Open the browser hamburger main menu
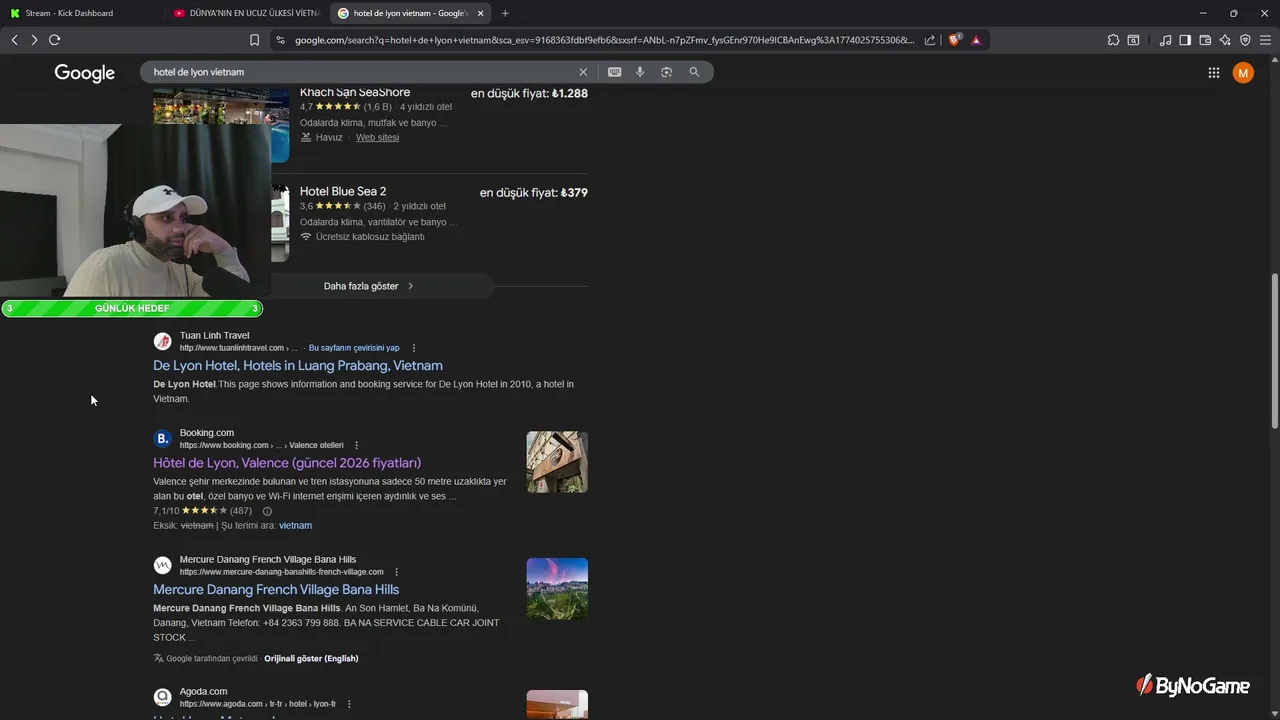 1265,40
